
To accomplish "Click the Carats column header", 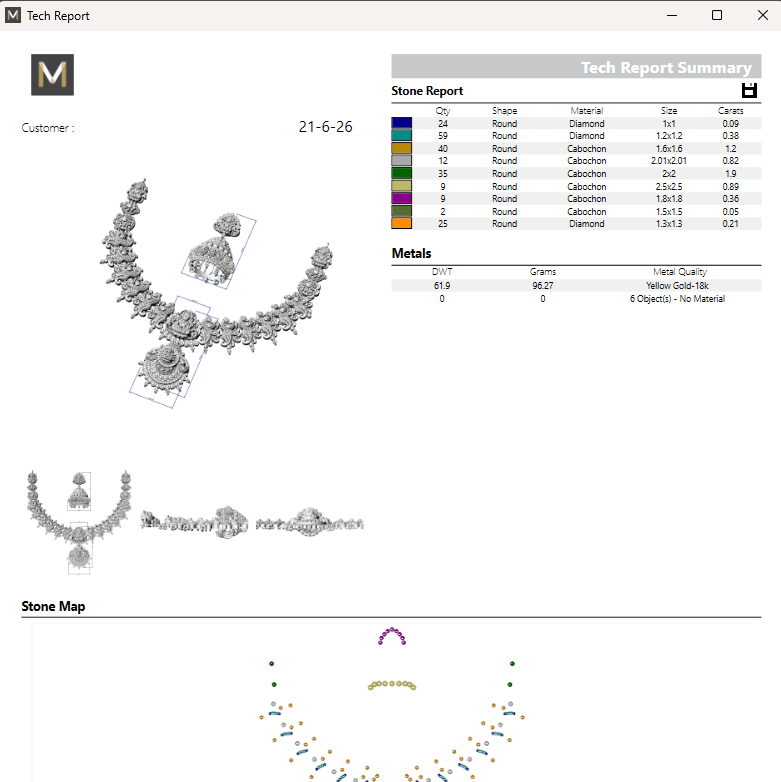I will (730, 111).
